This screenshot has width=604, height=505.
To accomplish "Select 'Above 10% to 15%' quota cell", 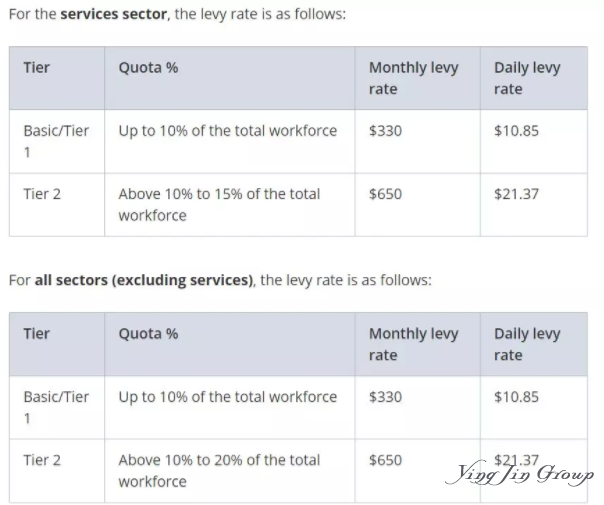I will pyautogui.click(x=230, y=205).
